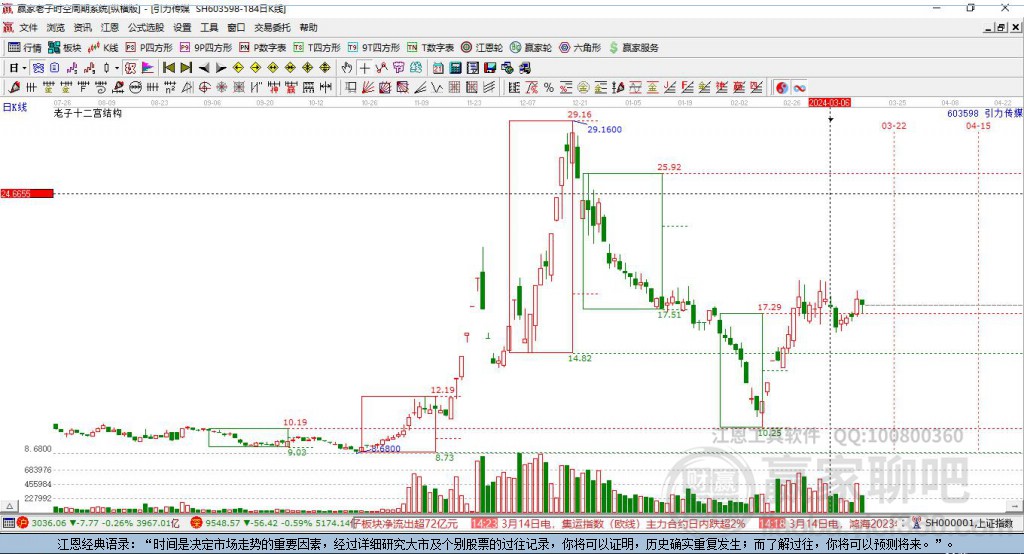This screenshot has width=1024, height=554.
Task: Switch to the K线 candlestick chart
Action: (103, 48)
